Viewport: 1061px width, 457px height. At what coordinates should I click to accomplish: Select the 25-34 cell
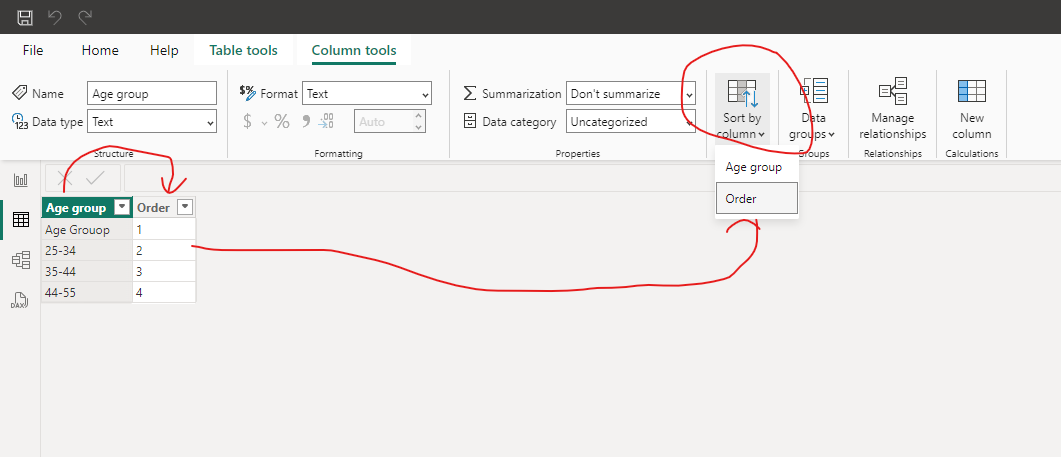[x=87, y=251]
